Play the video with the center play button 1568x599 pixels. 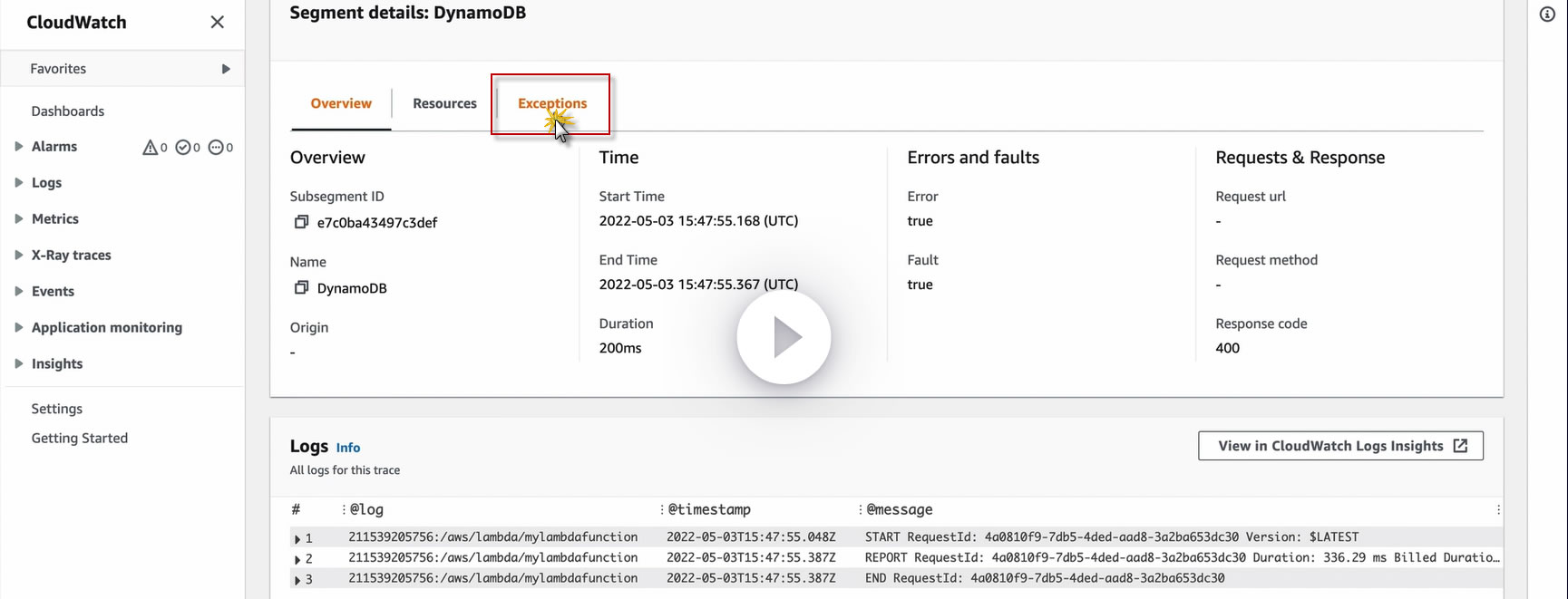784,337
